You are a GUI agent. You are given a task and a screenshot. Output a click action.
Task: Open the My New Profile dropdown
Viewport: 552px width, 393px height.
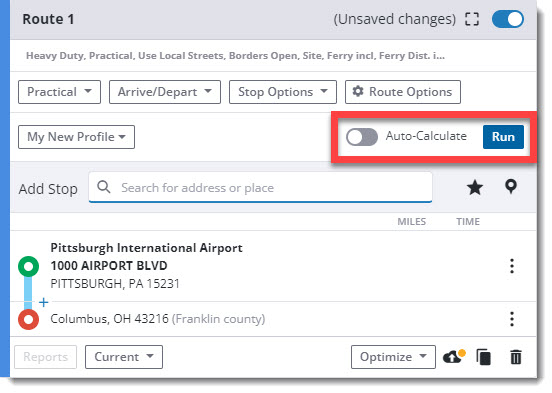pos(76,137)
